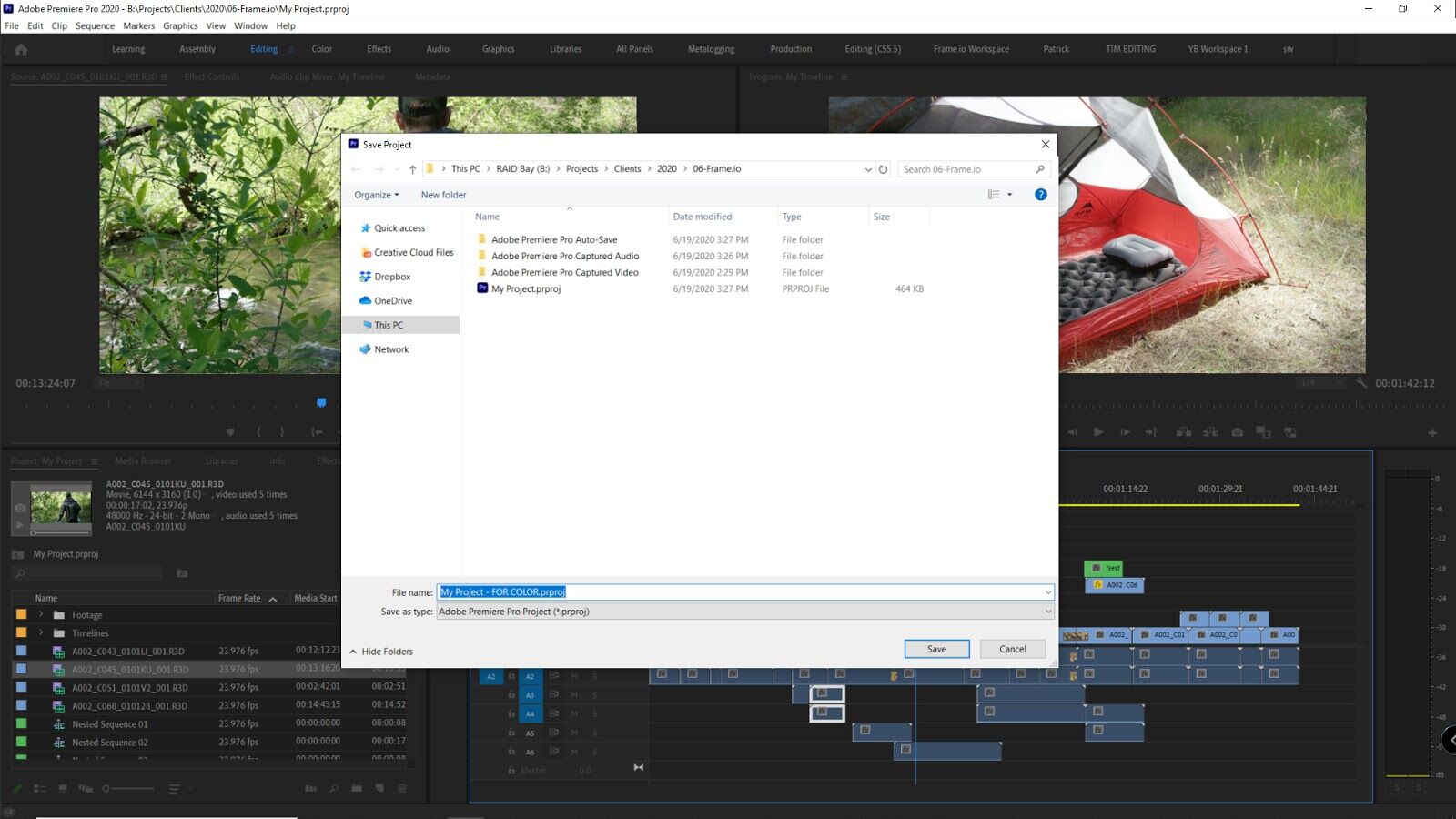The width and height of the screenshot is (1456, 819).
Task: Select the Export Frame camera icon
Action: [x=1238, y=431]
